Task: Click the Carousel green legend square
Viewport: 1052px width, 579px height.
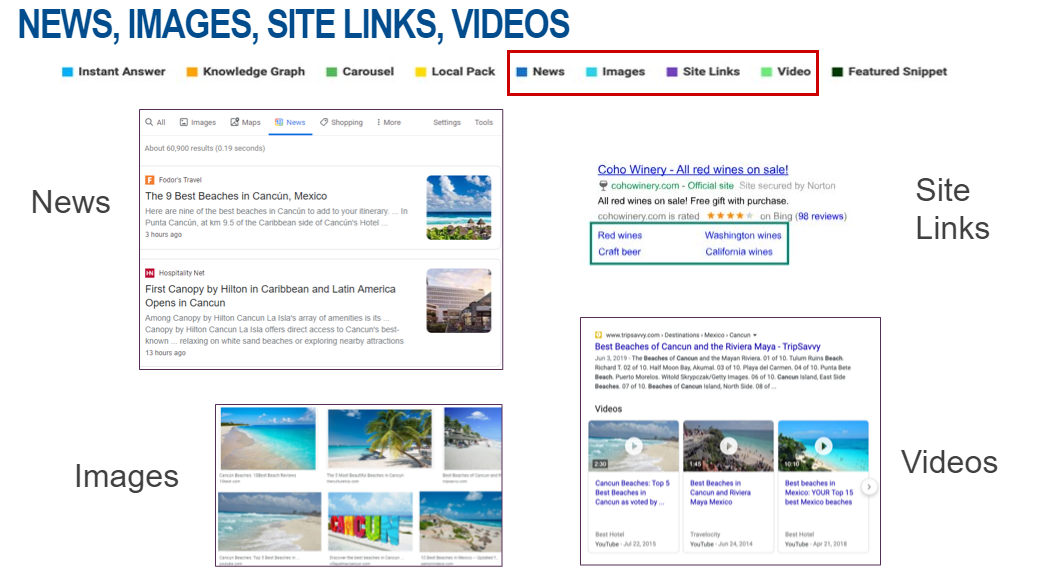Action: click(331, 72)
